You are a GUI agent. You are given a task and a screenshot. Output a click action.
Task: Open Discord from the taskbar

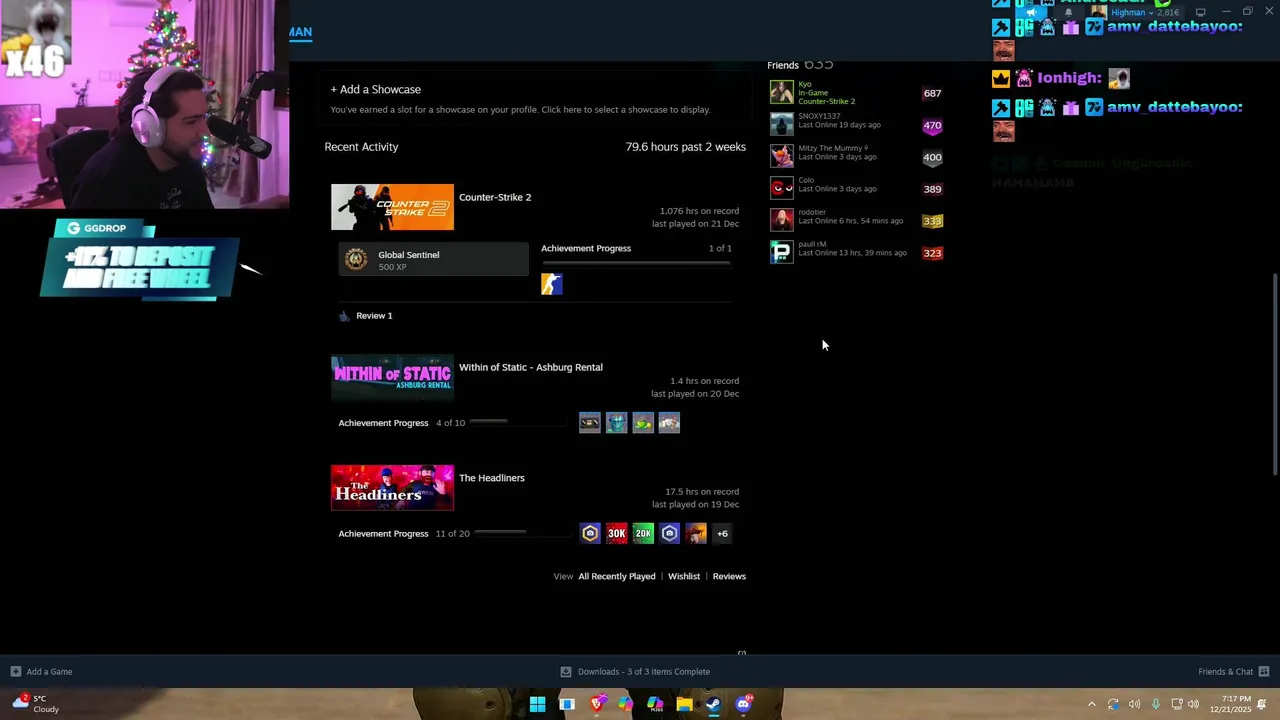click(743, 704)
